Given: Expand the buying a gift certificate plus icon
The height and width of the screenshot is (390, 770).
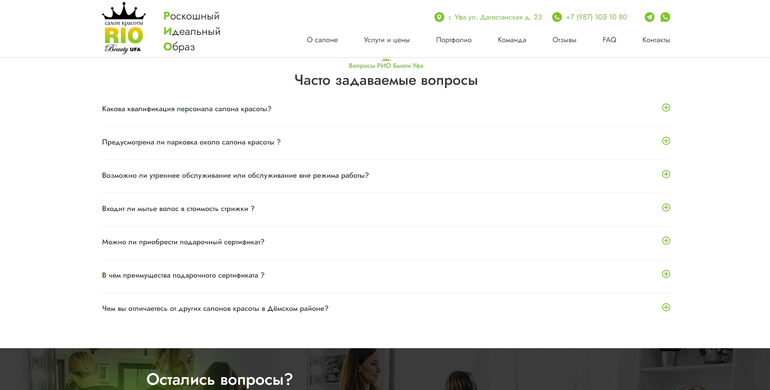Looking at the screenshot, I should point(666,241).
